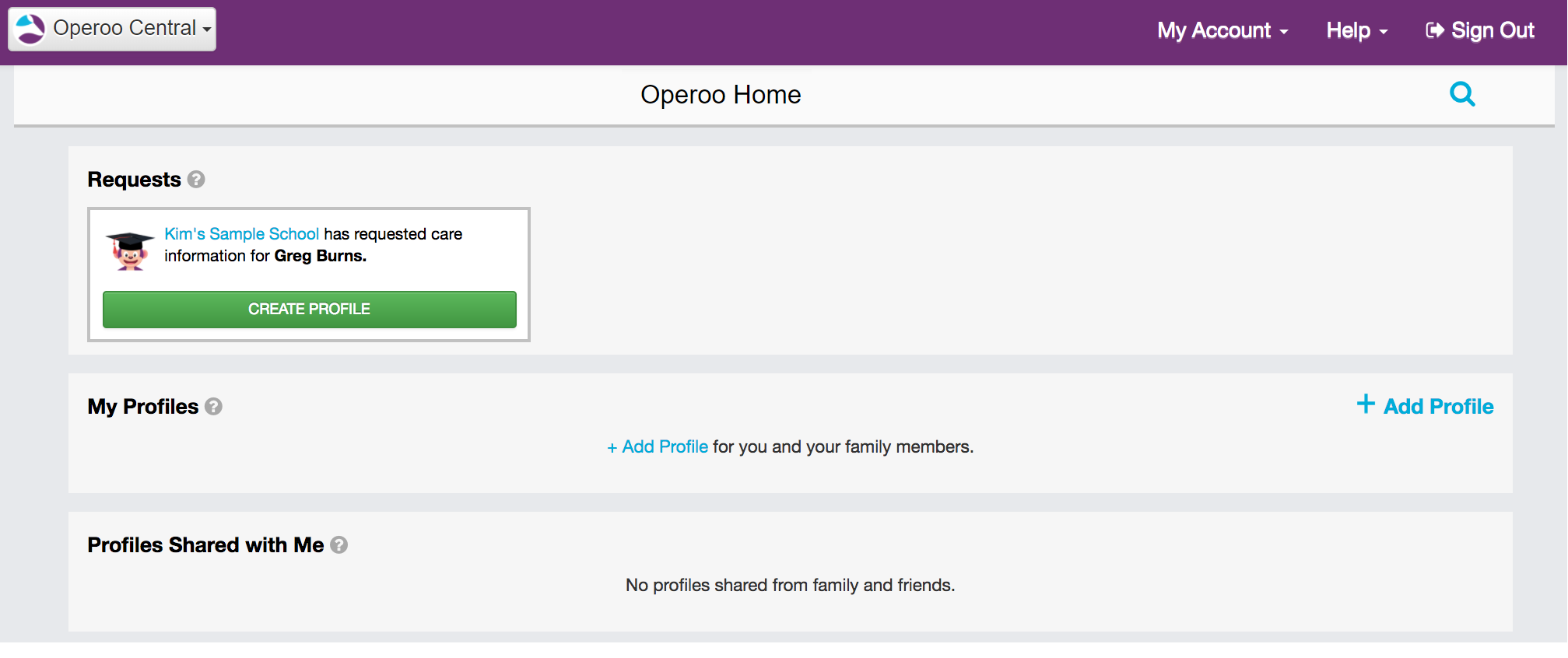Click the Profiles Shared with Me help icon
Screen dimensions: 1568x658
(x=339, y=545)
